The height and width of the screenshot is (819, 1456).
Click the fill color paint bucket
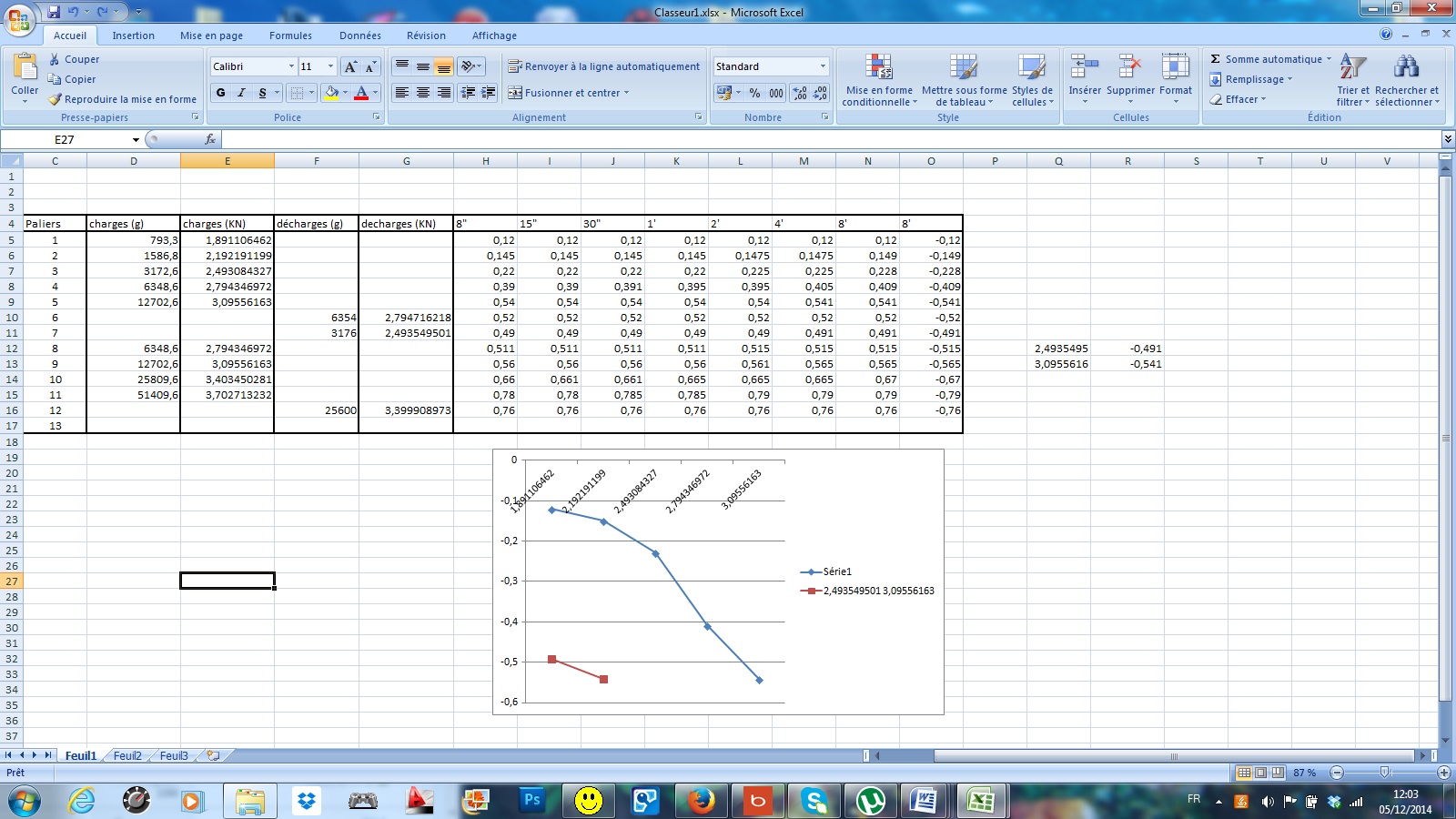point(331,93)
